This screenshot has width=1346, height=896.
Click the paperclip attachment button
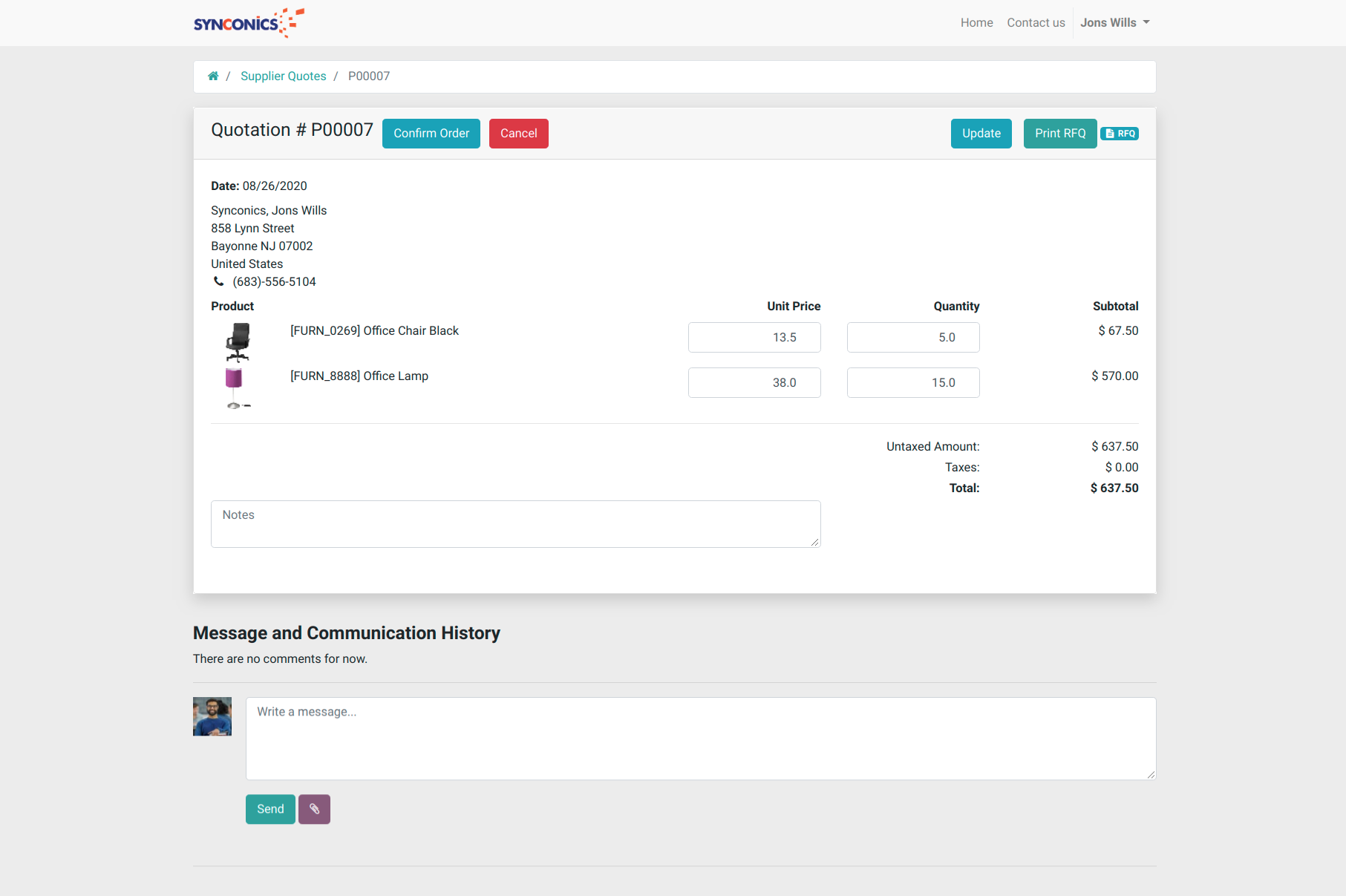tap(314, 809)
